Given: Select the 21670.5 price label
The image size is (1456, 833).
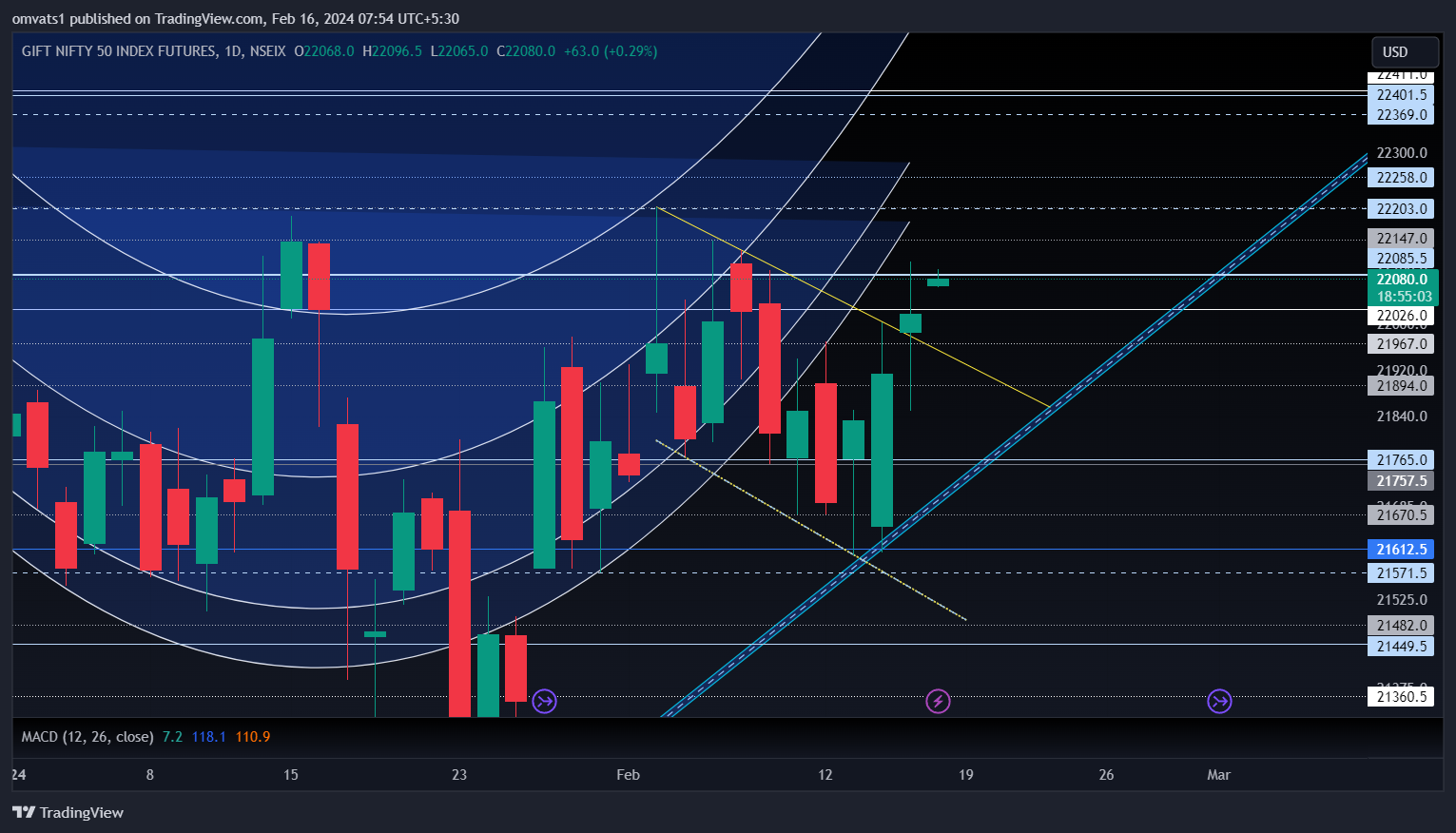Looking at the screenshot, I should point(1402,515).
